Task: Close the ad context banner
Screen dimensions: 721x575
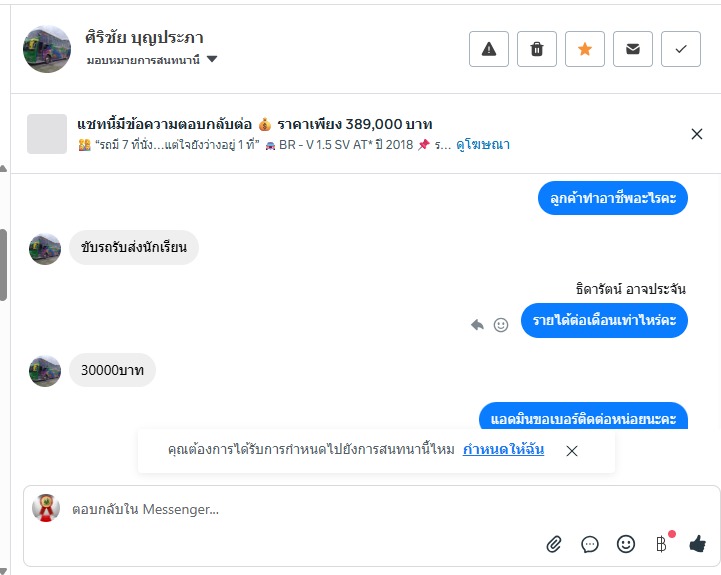Action: 697,134
